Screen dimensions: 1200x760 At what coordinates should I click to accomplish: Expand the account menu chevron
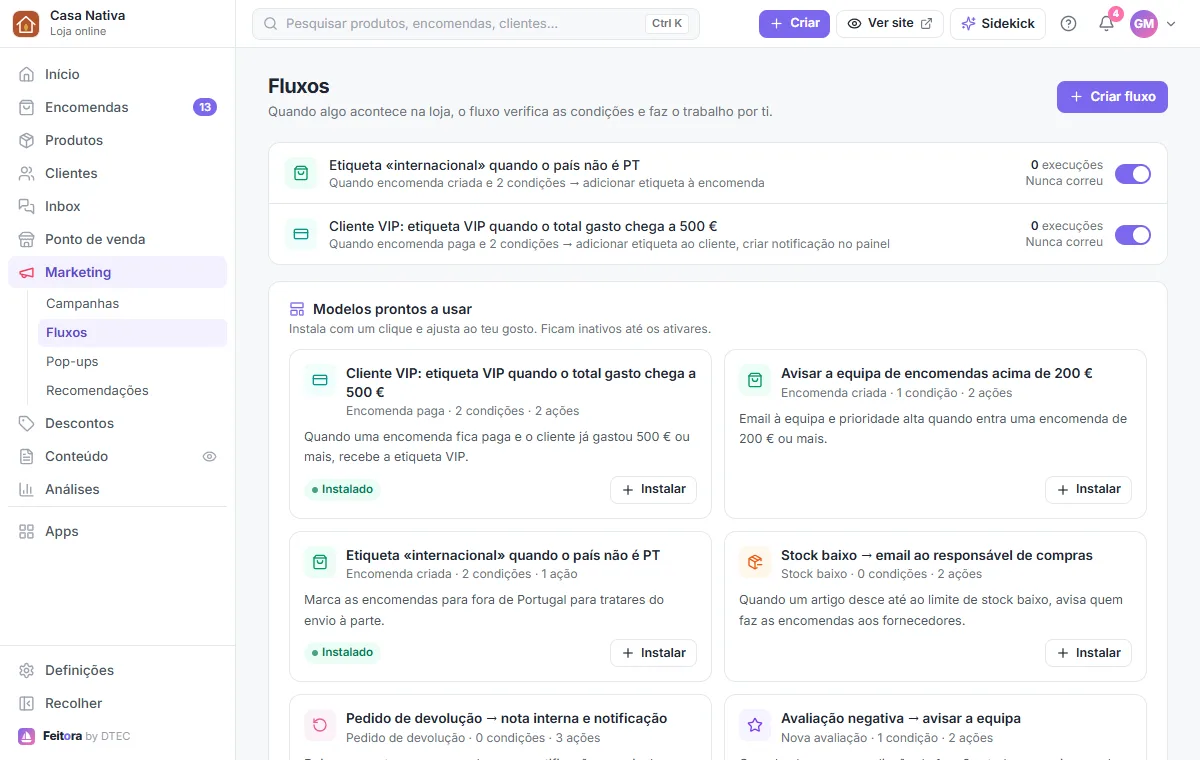(x=1171, y=24)
